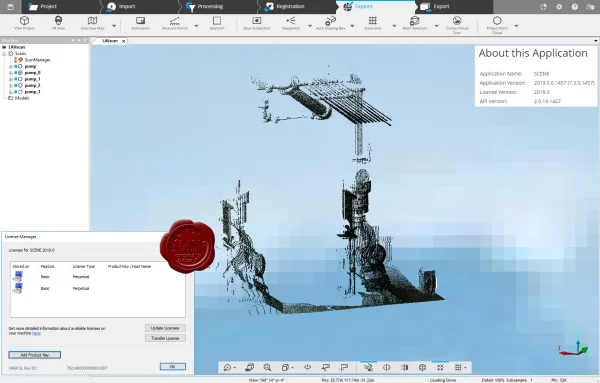Open the view-tab list arrow at far right of tab bar
Image resolution: width=600 pixels, height=383 pixels.
pos(596,41)
